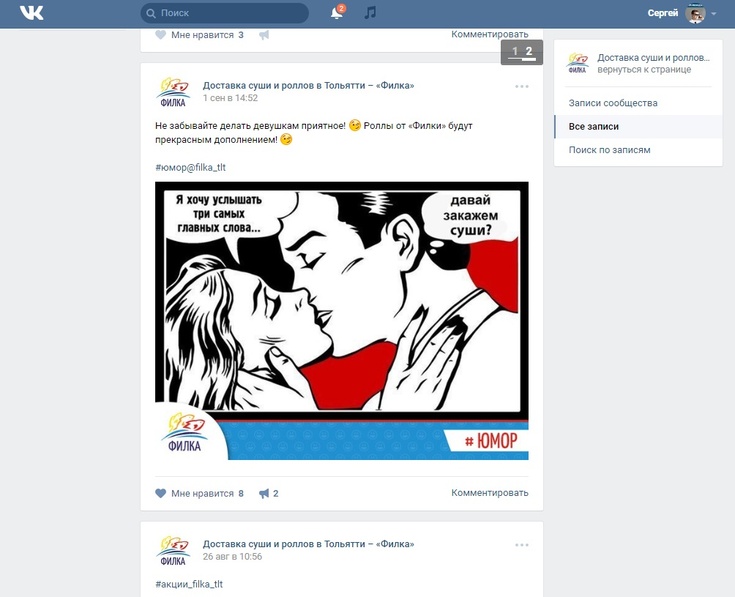
Task: Repost the humor post with 2 shares
Action: (x=269, y=493)
